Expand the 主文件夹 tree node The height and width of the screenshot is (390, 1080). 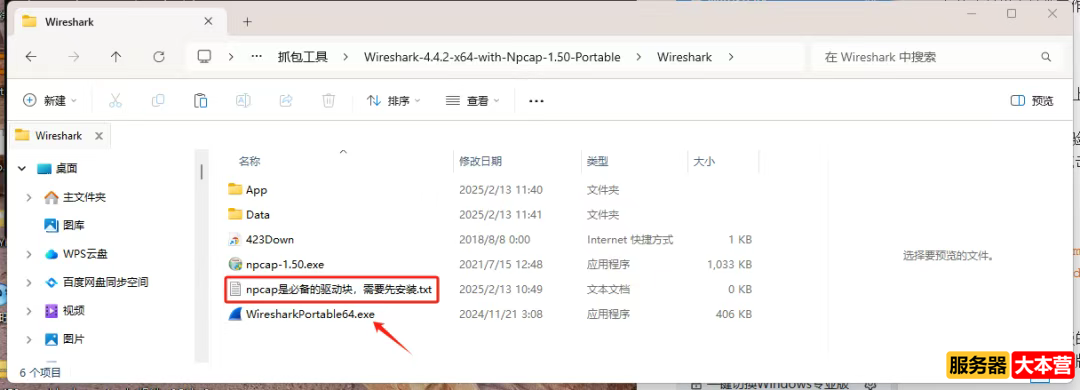(29, 197)
